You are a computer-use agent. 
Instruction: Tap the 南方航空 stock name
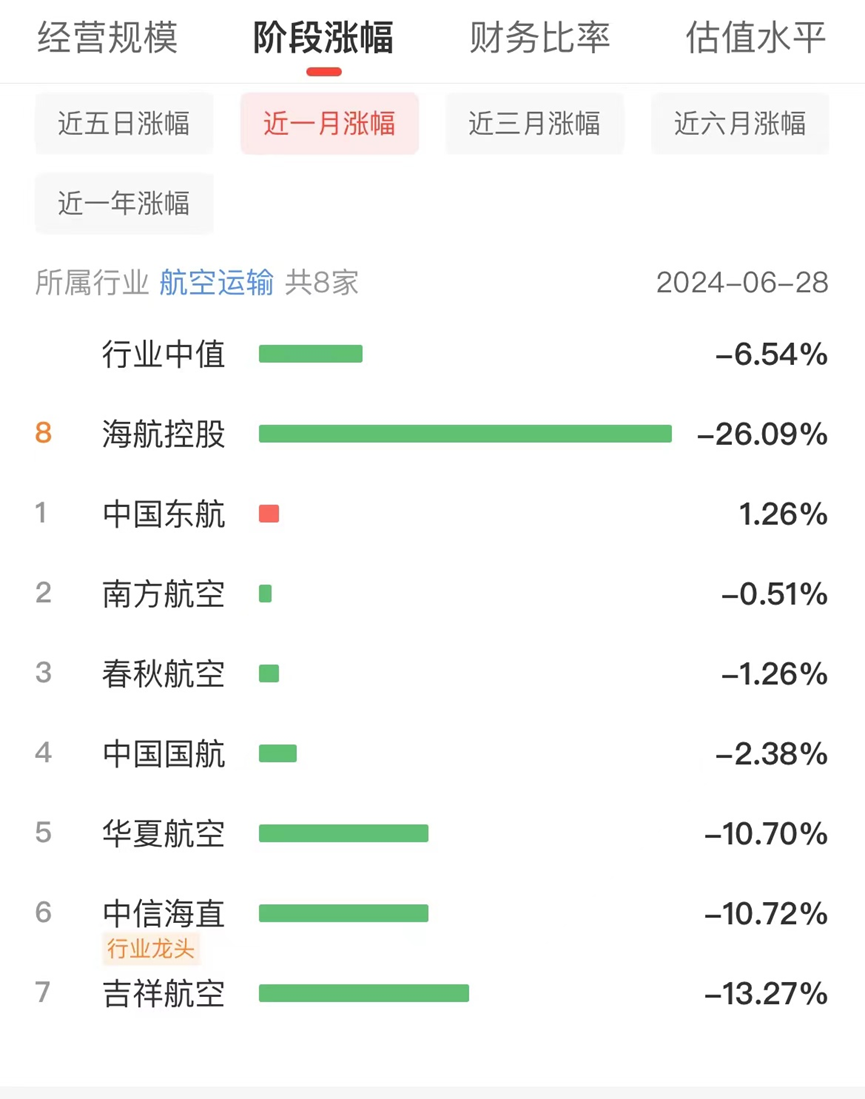tap(164, 594)
